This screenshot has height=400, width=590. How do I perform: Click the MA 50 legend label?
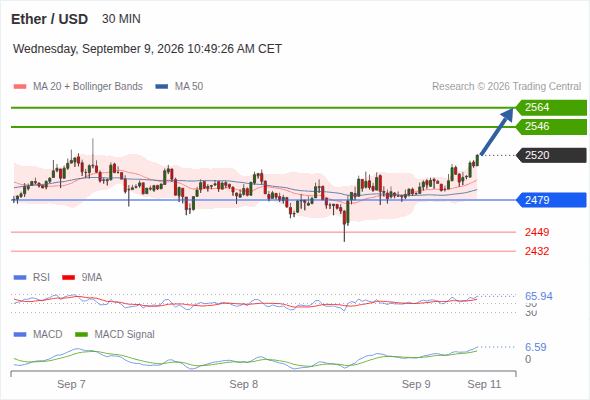pyautogui.click(x=189, y=87)
